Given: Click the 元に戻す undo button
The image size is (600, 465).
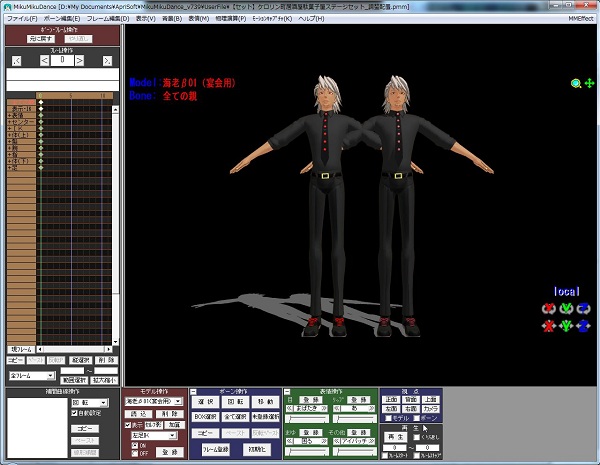Looking at the screenshot, I should [41, 39].
